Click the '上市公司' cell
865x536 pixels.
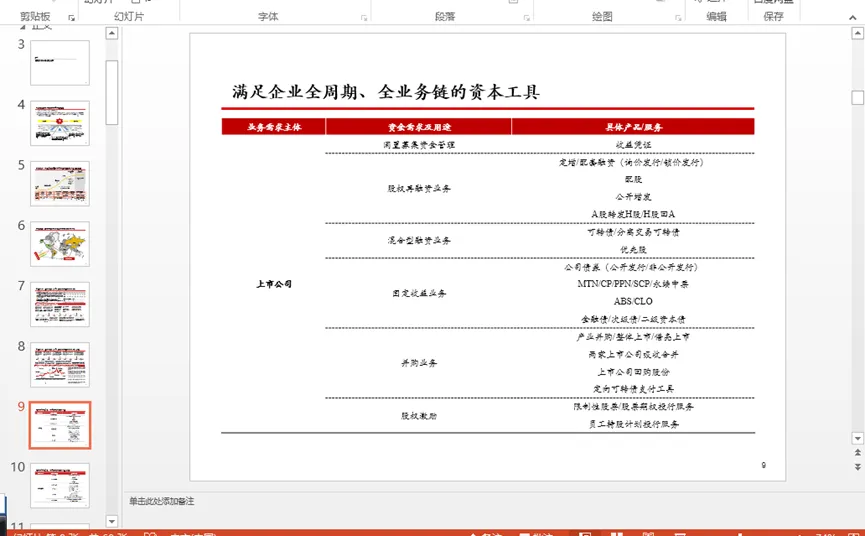click(x=274, y=284)
